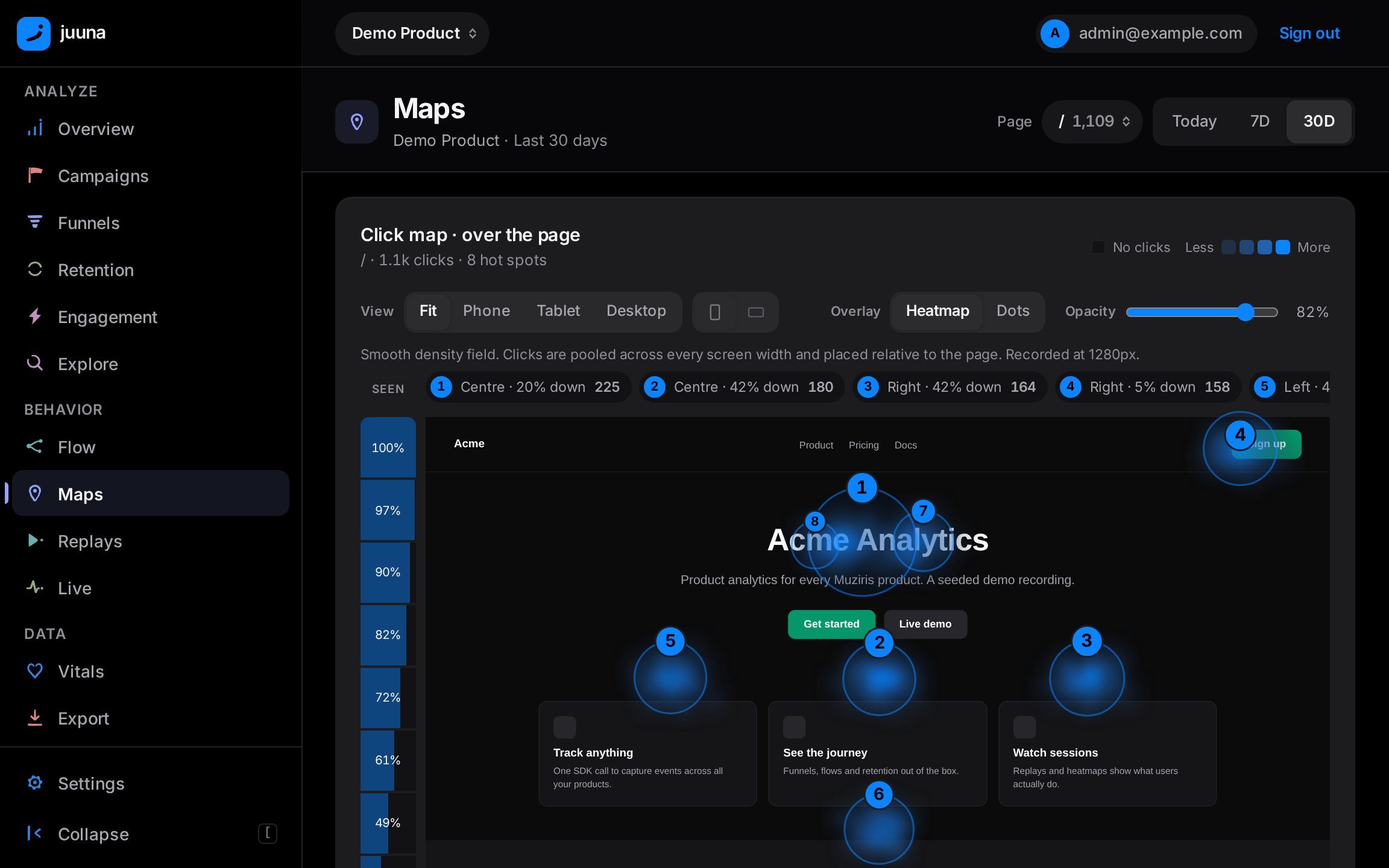Adjust the Opacity slider handle
Image resolution: width=1389 pixels, height=868 pixels.
pos(1246,312)
